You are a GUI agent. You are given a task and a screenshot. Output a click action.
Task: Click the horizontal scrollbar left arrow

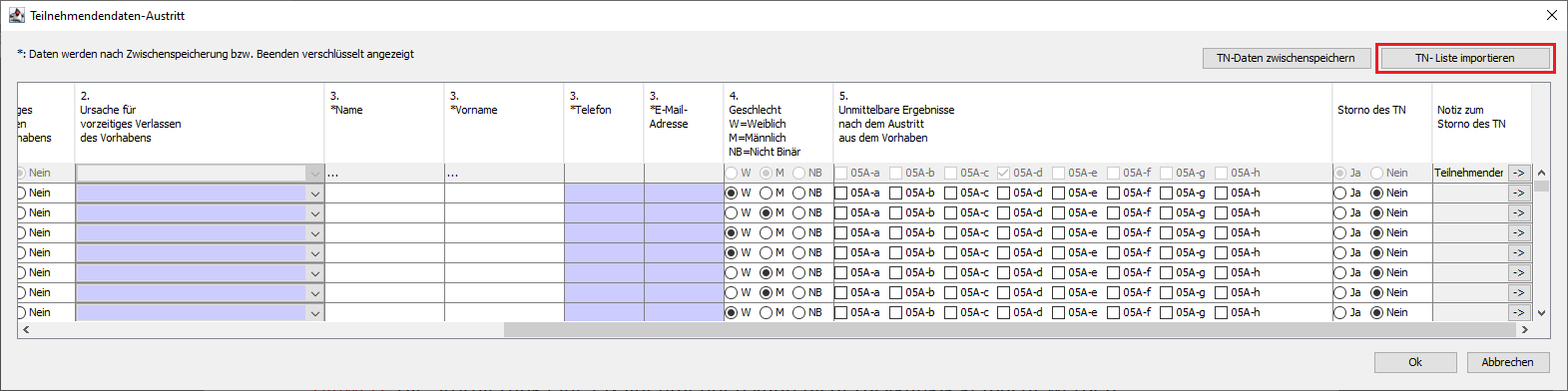(x=26, y=329)
